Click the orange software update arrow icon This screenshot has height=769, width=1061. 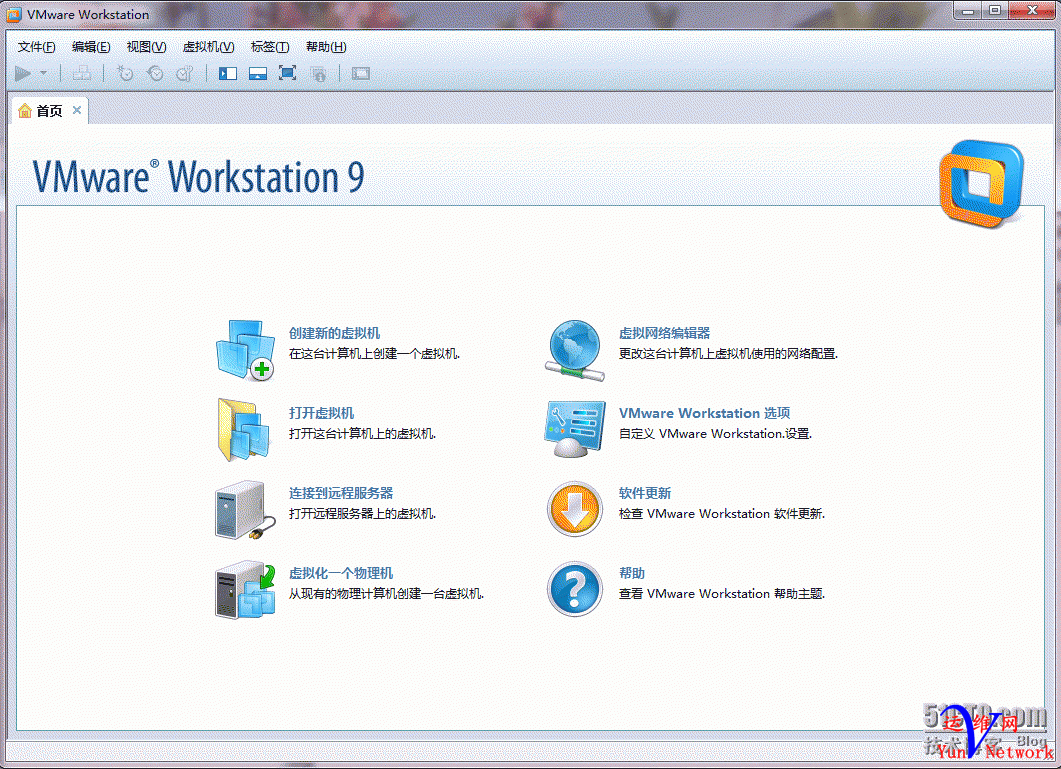(x=574, y=509)
